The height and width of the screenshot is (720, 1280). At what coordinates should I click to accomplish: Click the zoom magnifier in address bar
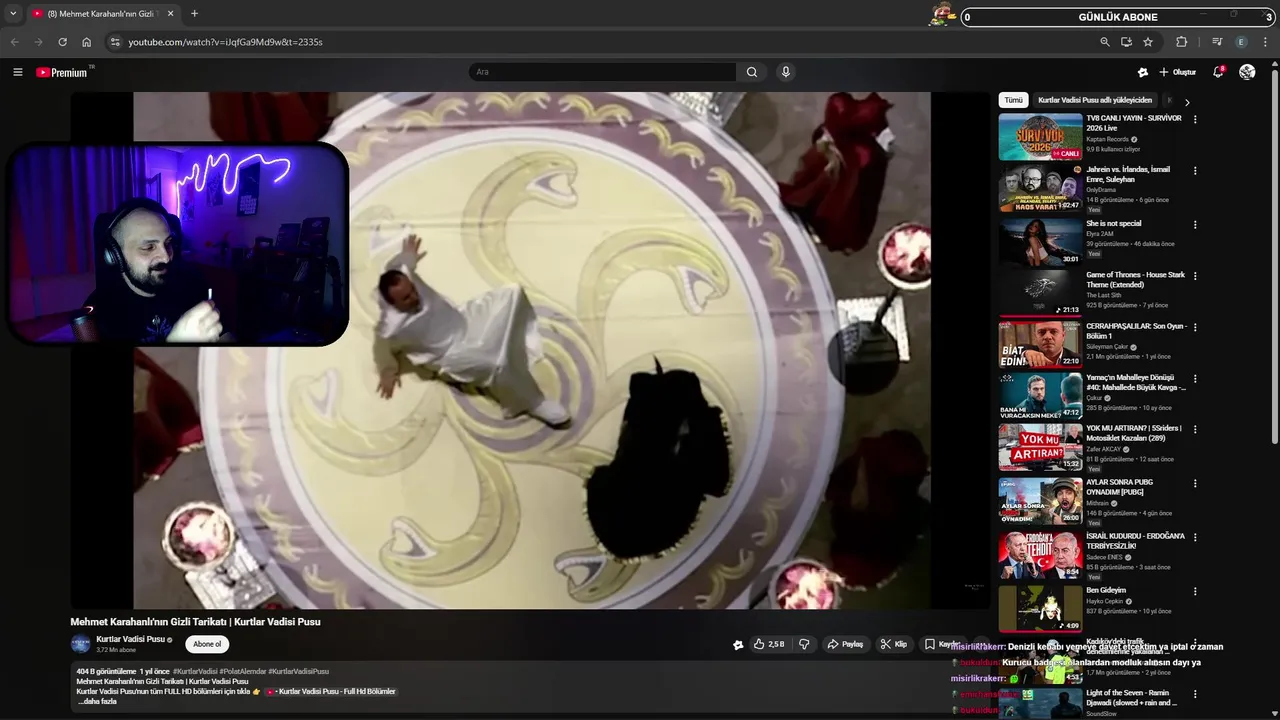(x=1105, y=42)
